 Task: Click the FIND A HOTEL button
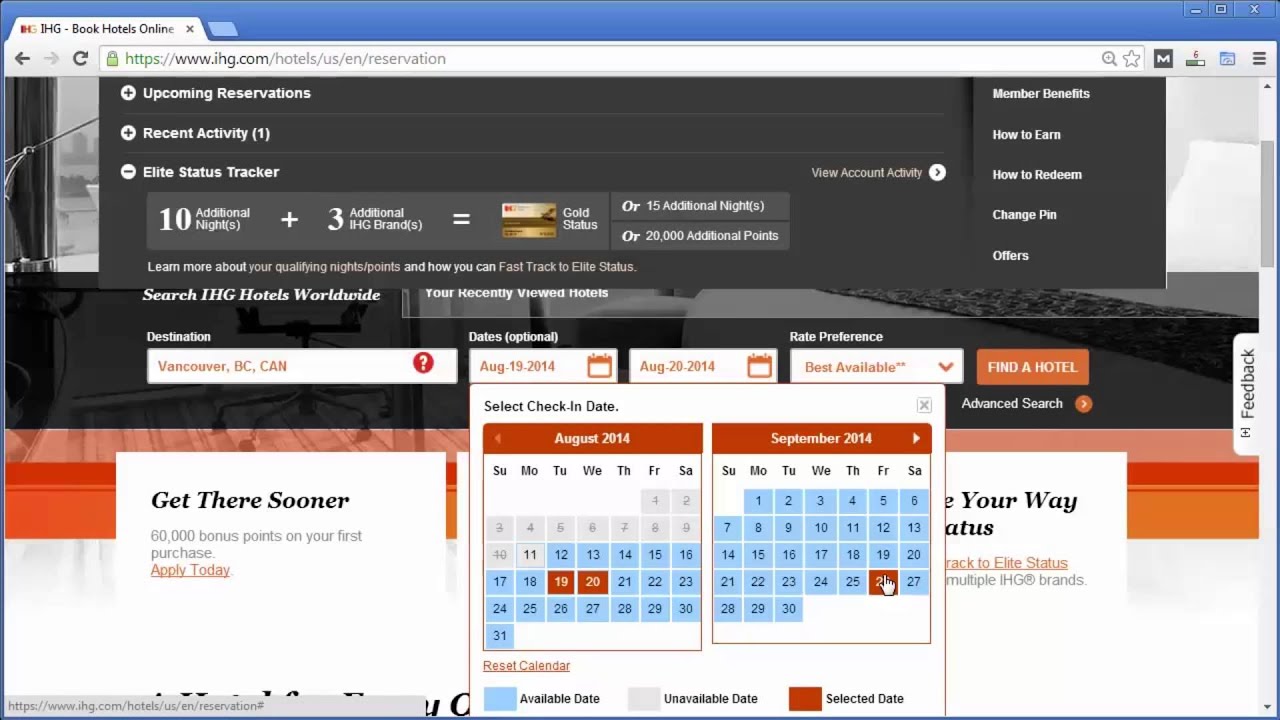pyautogui.click(x=1033, y=367)
